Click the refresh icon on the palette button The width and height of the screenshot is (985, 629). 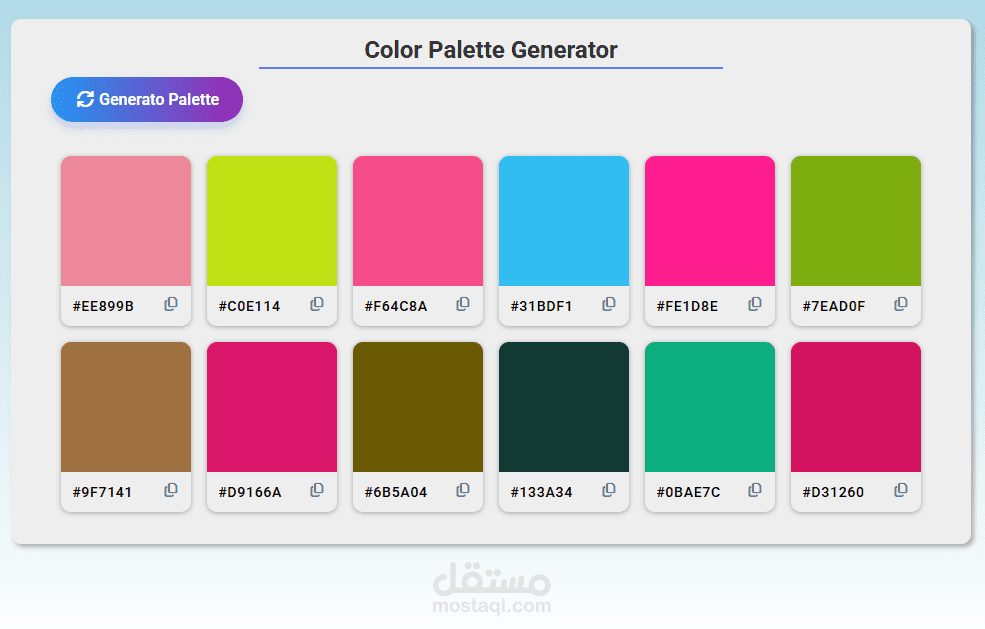click(x=86, y=99)
